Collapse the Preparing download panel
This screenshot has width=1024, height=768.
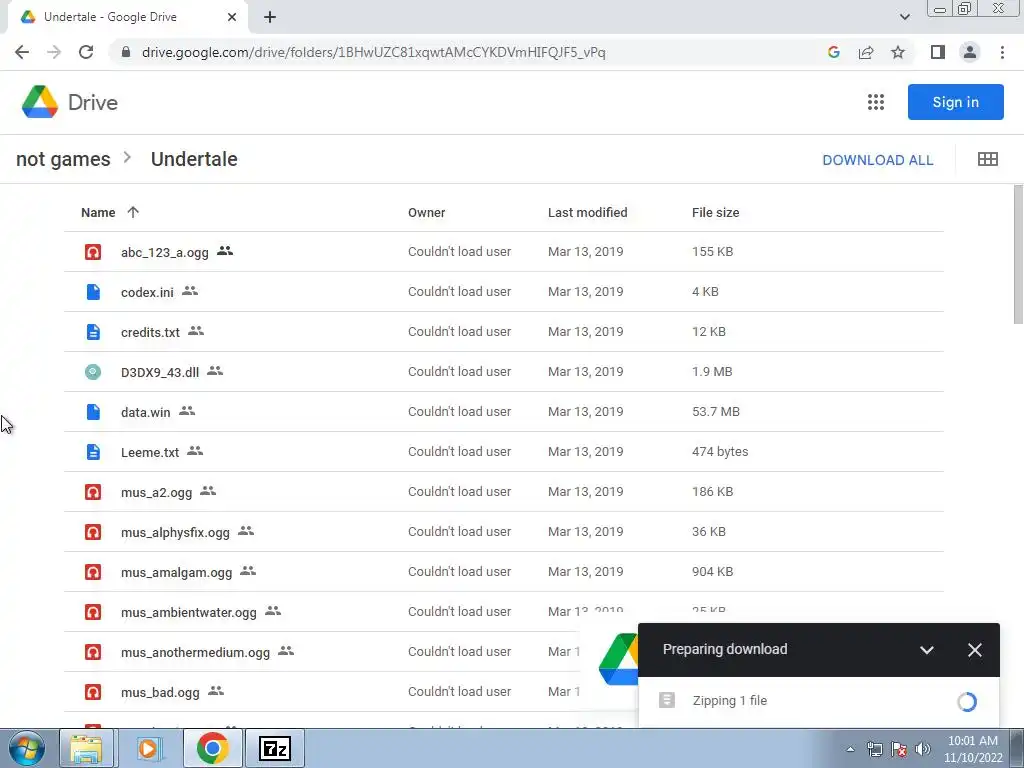[x=927, y=650]
